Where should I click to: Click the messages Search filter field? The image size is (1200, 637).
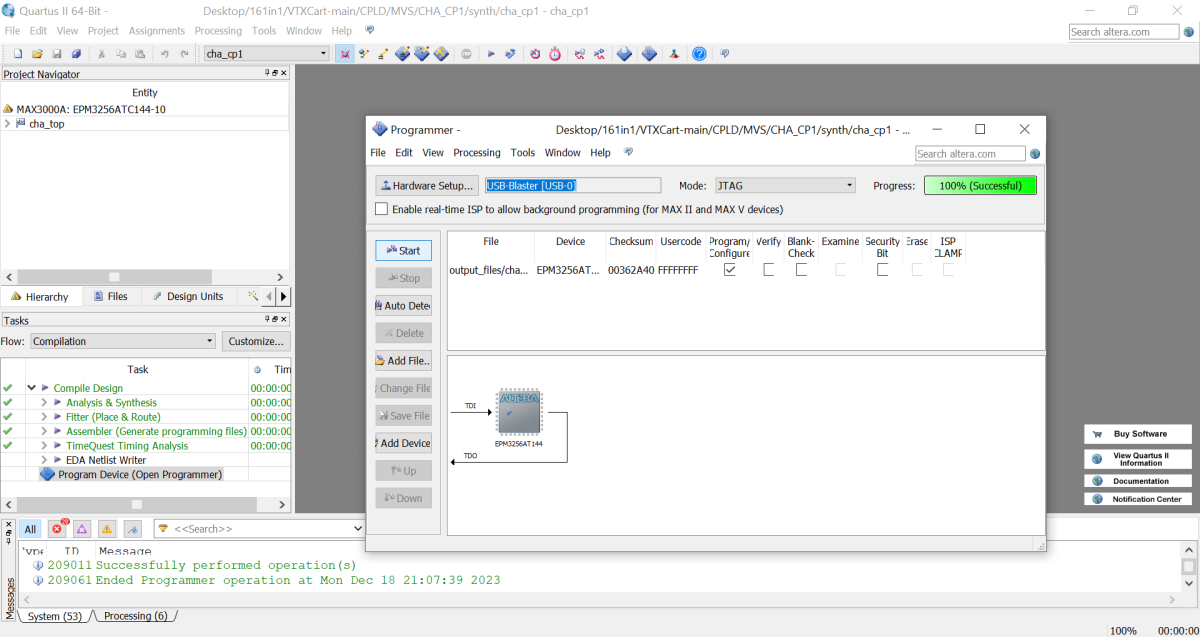click(x=260, y=528)
